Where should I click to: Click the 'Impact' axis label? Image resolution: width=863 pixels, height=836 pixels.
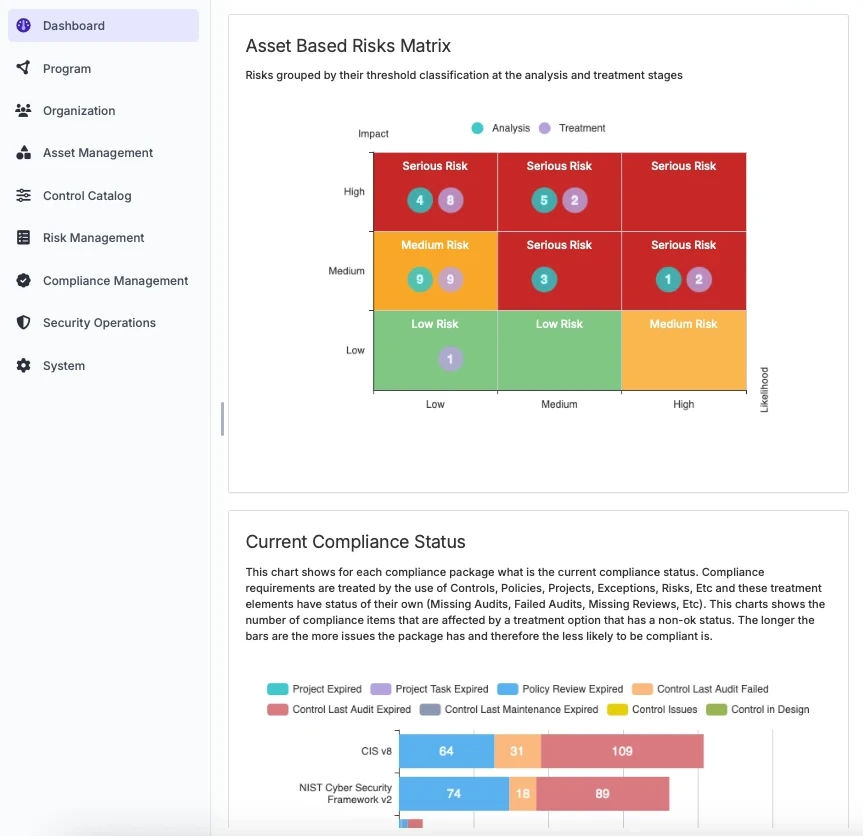tap(373, 134)
